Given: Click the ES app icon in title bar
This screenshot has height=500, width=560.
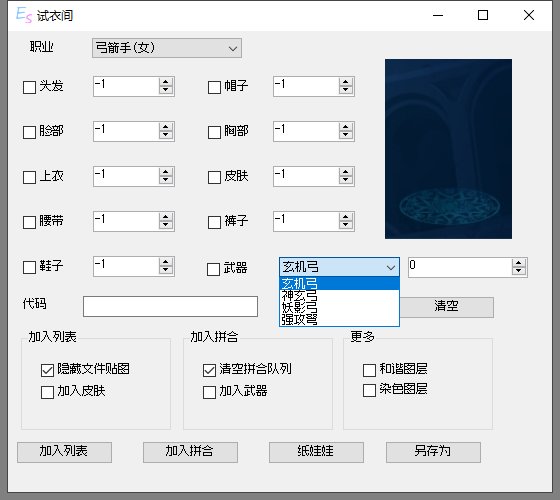Looking at the screenshot, I should pos(24,15).
